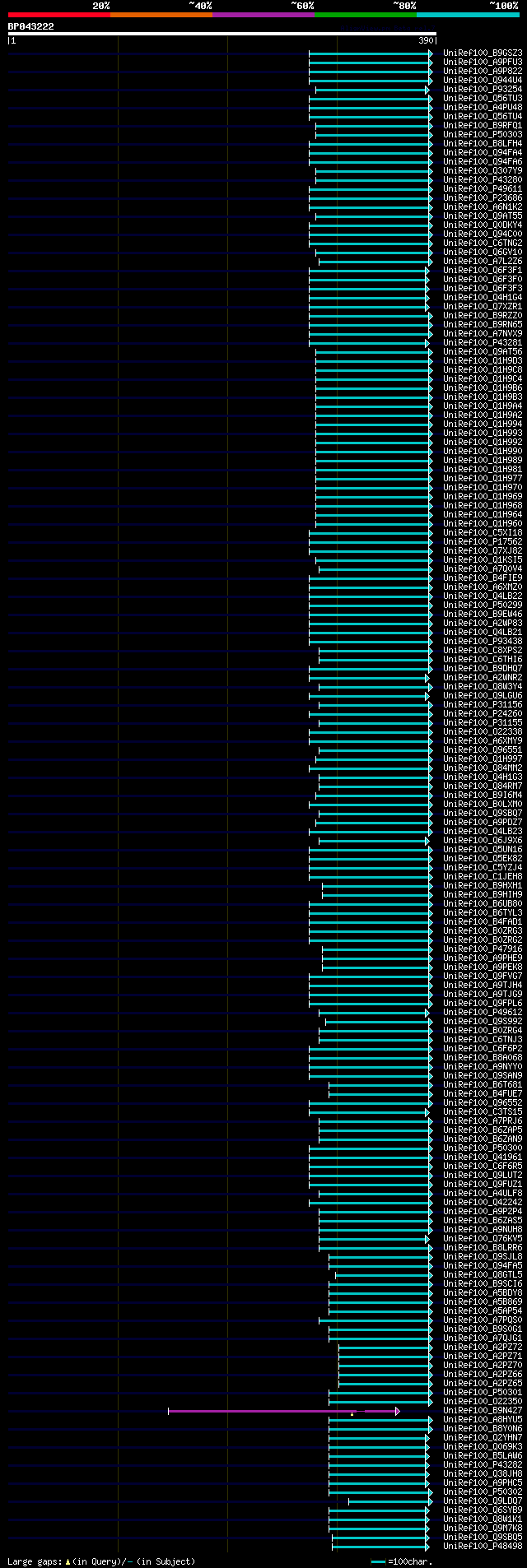Open hit UniRef100_B9RZZ0
The height and width of the screenshot is (1568, 527).
point(483,316)
